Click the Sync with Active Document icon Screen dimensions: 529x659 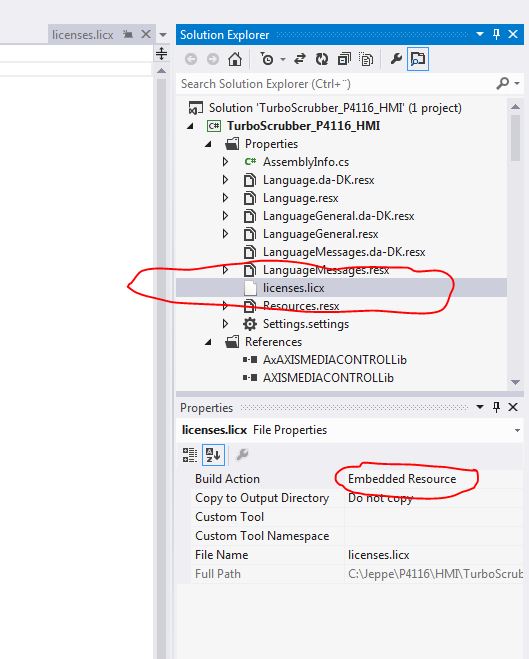pos(300,59)
